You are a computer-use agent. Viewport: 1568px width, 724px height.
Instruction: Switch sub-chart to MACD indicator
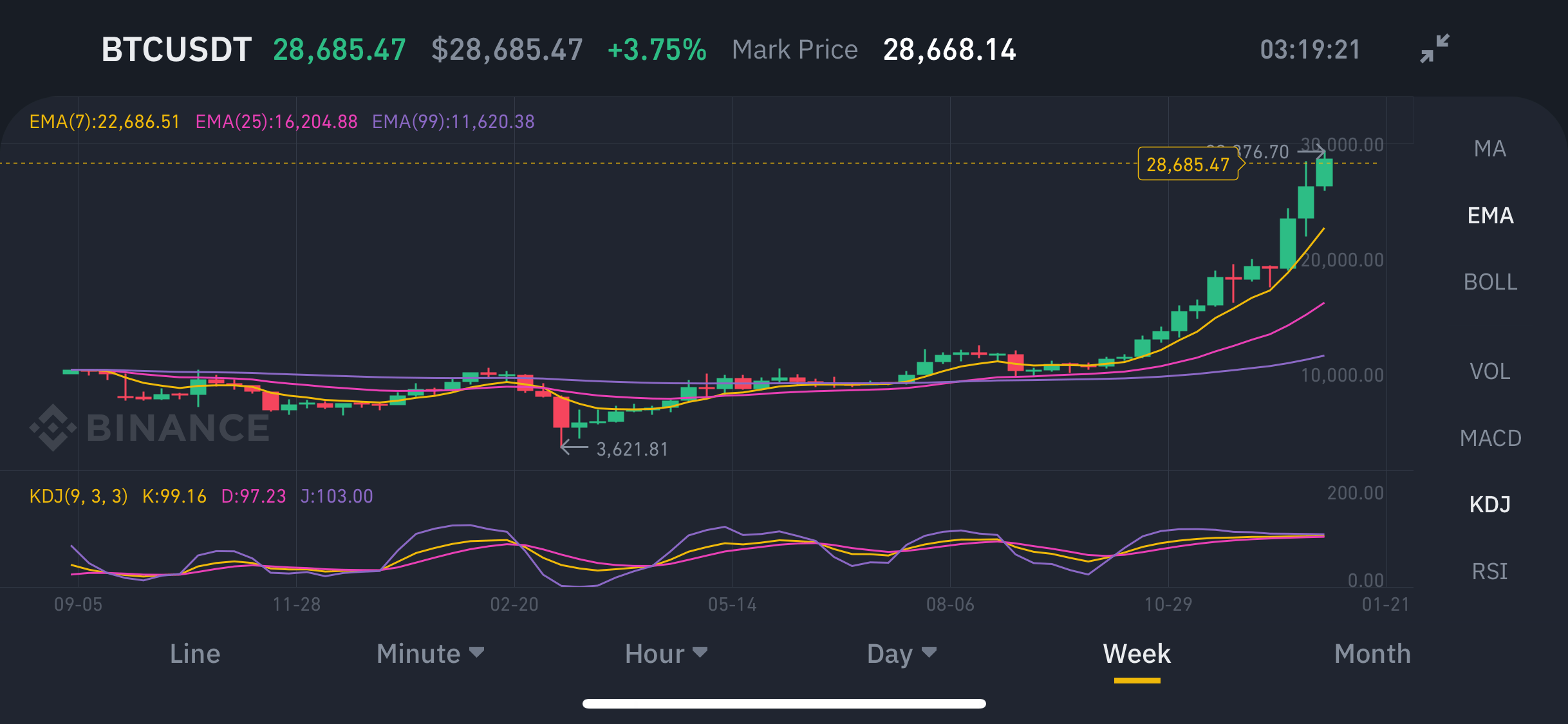pyautogui.click(x=1490, y=438)
